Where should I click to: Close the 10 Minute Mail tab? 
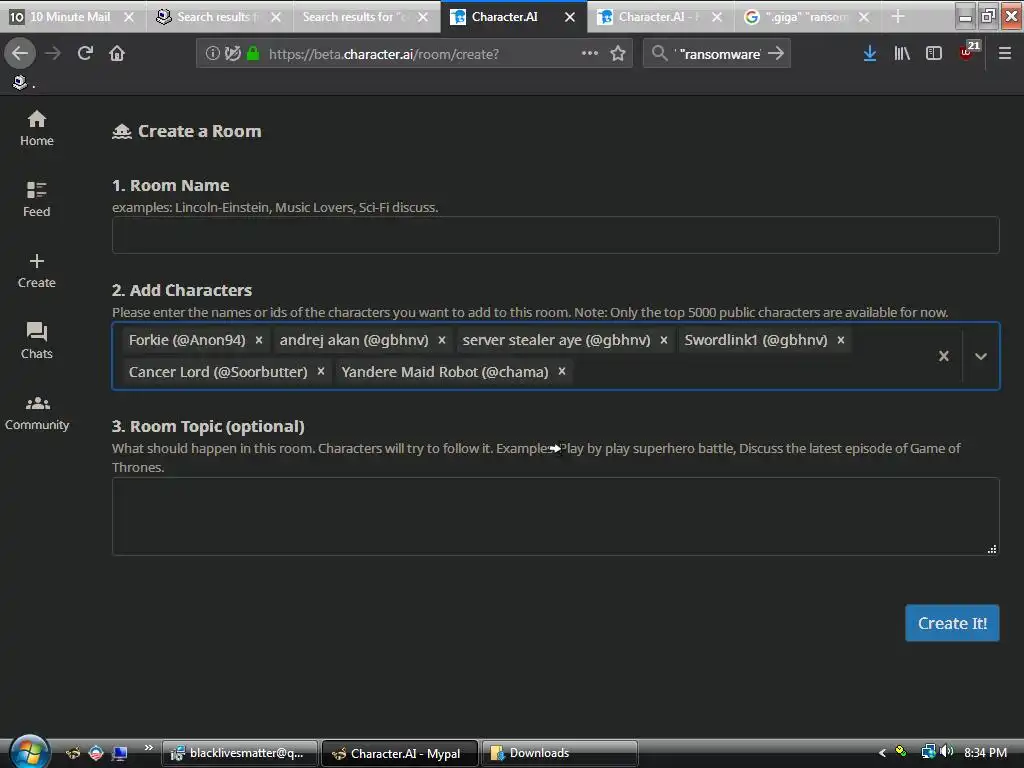(129, 17)
